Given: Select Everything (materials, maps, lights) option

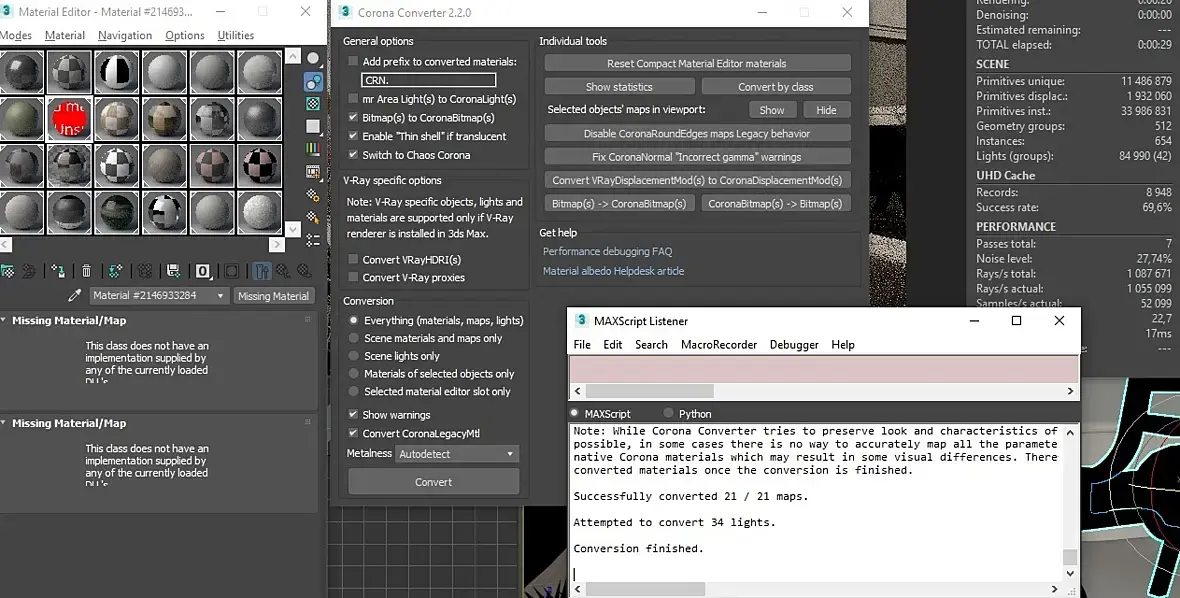Looking at the screenshot, I should pos(354,320).
